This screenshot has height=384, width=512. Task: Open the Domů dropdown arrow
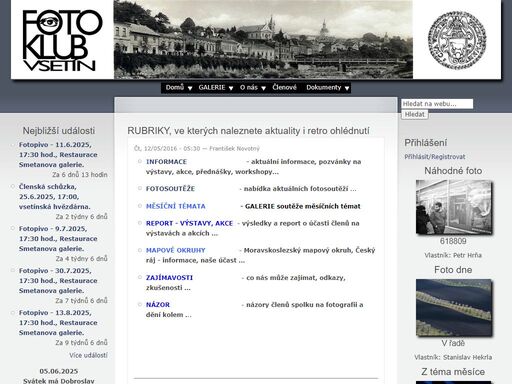190,88
